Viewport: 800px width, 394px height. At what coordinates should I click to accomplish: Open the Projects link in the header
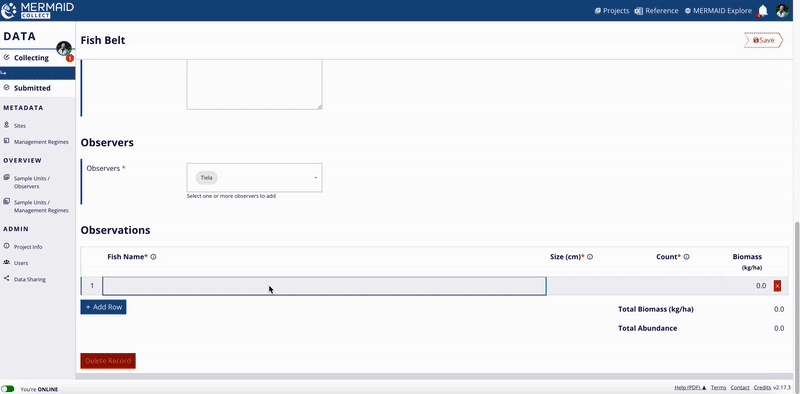point(612,11)
